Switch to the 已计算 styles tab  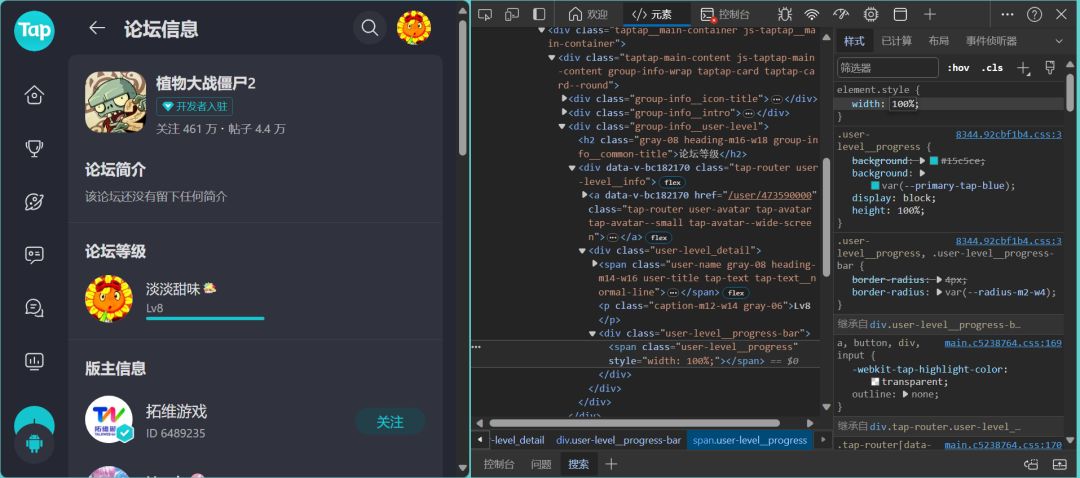tap(896, 41)
